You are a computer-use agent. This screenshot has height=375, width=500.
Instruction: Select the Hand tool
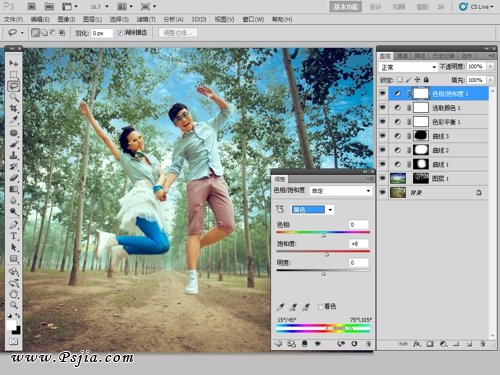pos(14,294)
